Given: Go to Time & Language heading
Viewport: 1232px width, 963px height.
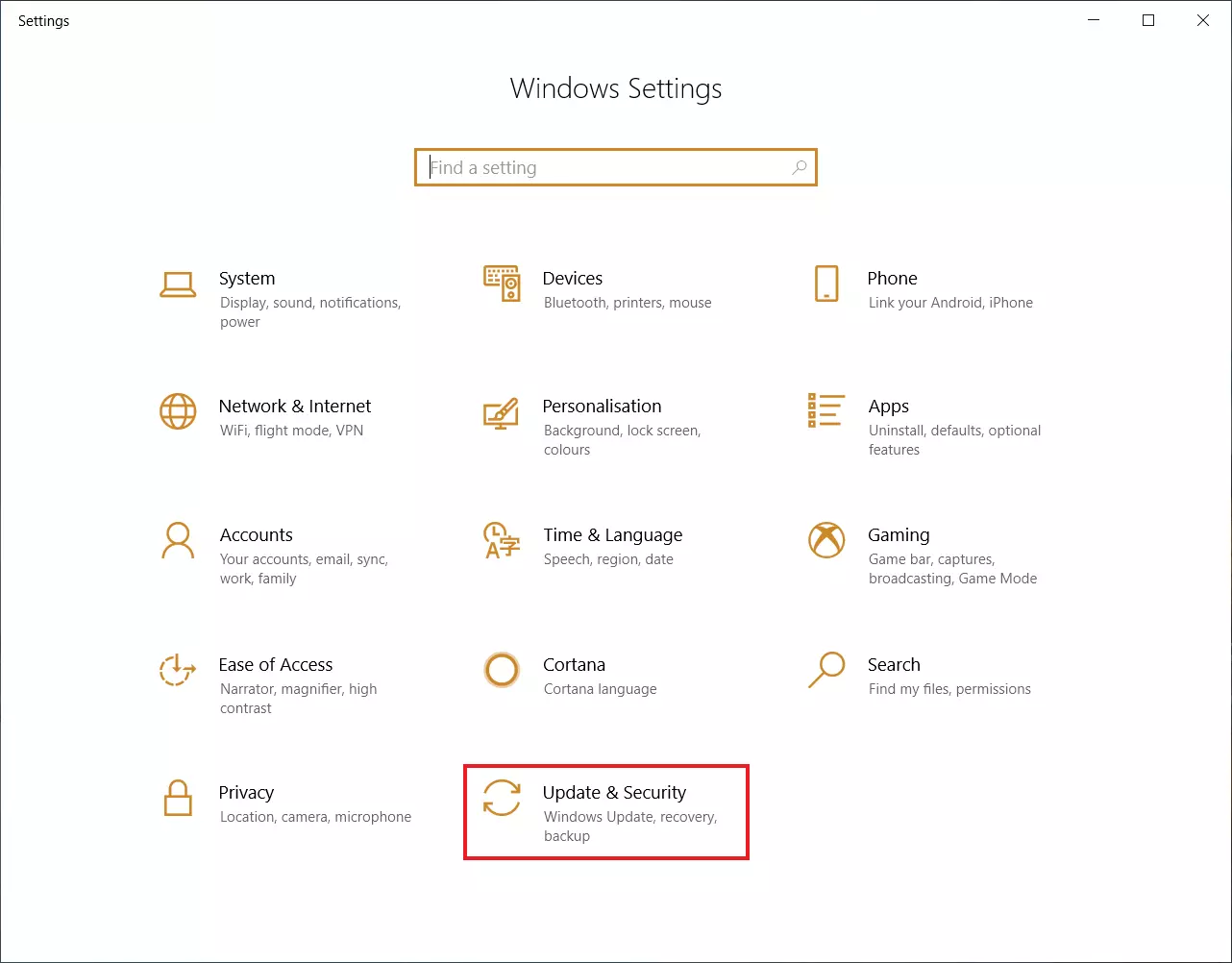Looking at the screenshot, I should pos(613,534).
